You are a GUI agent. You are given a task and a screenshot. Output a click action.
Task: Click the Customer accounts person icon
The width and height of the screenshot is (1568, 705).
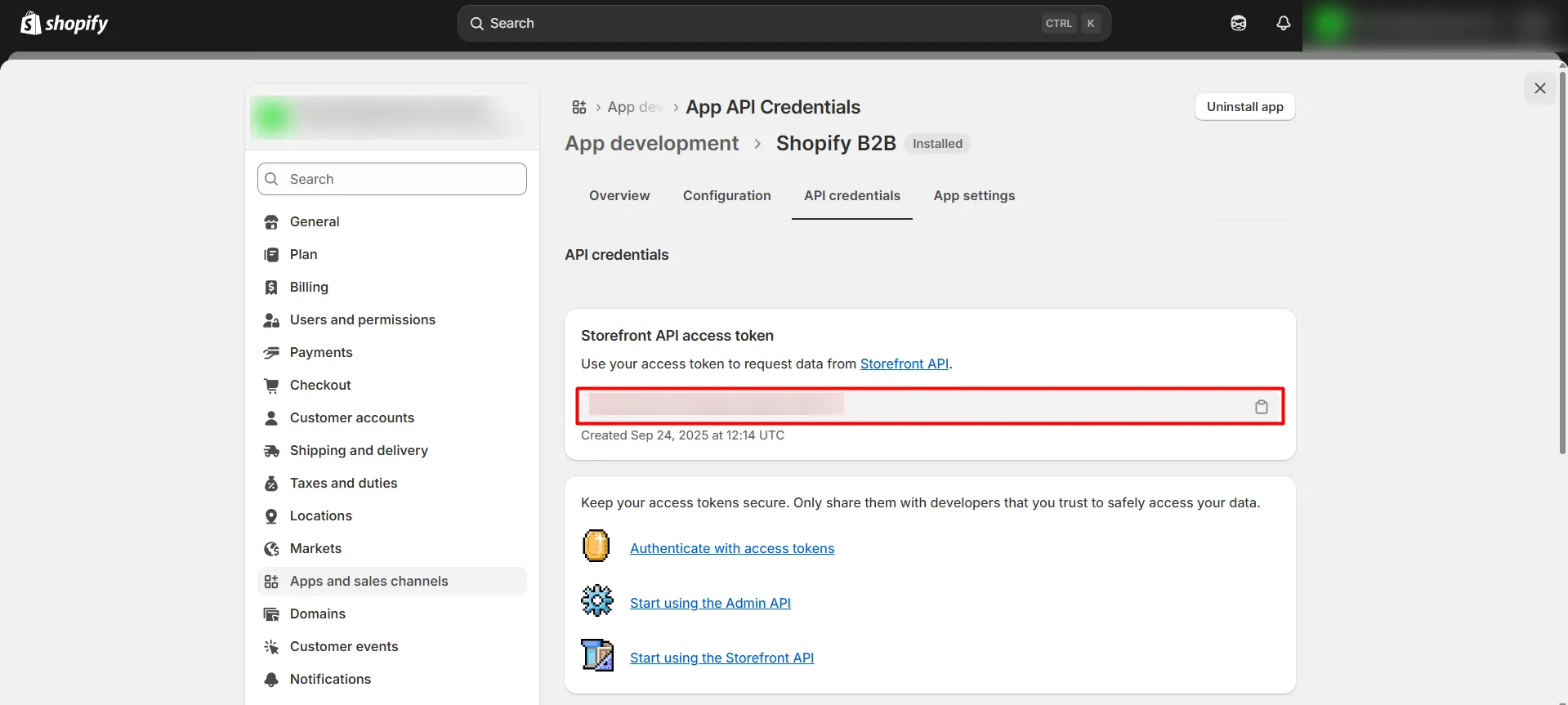point(271,418)
